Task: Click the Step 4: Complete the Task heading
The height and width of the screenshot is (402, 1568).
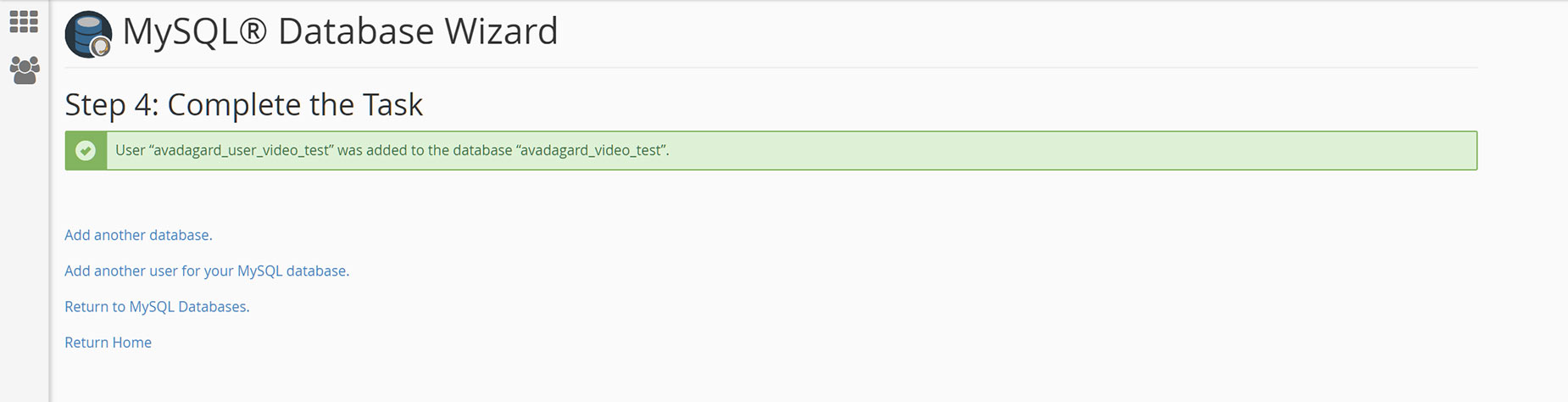Action: tap(243, 104)
